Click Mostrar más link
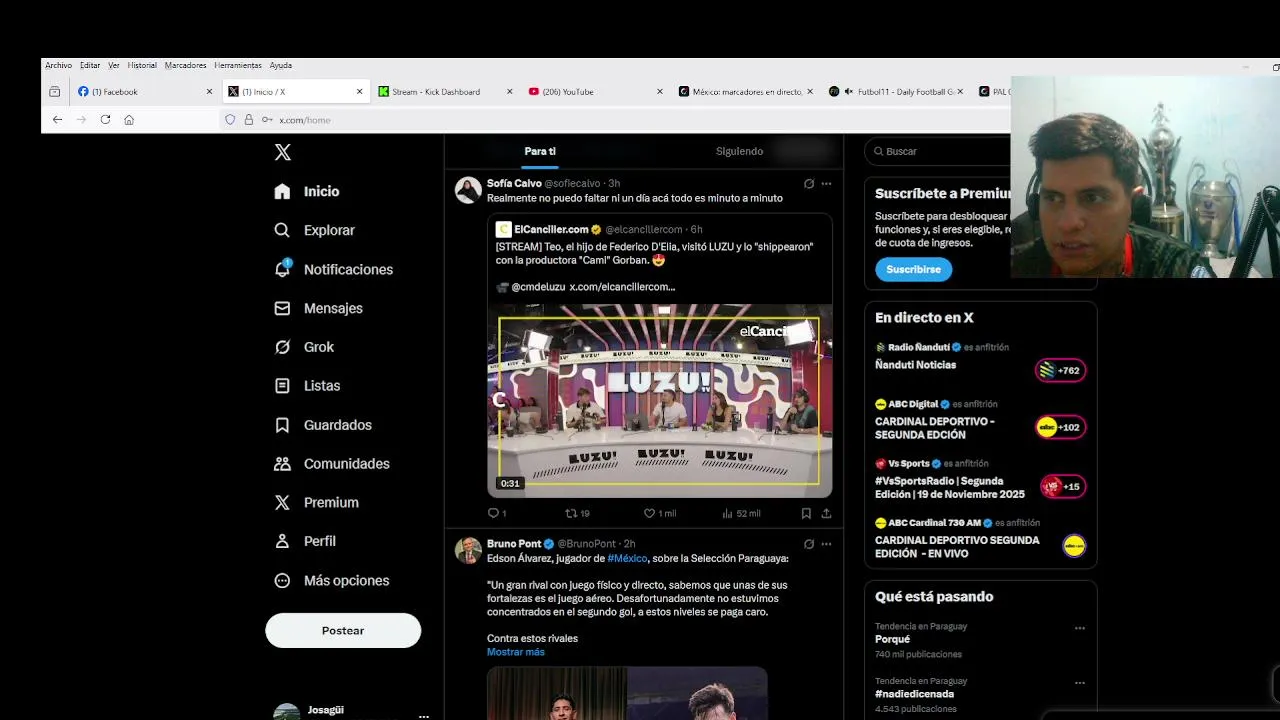The height and width of the screenshot is (720, 1280). tap(516, 652)
